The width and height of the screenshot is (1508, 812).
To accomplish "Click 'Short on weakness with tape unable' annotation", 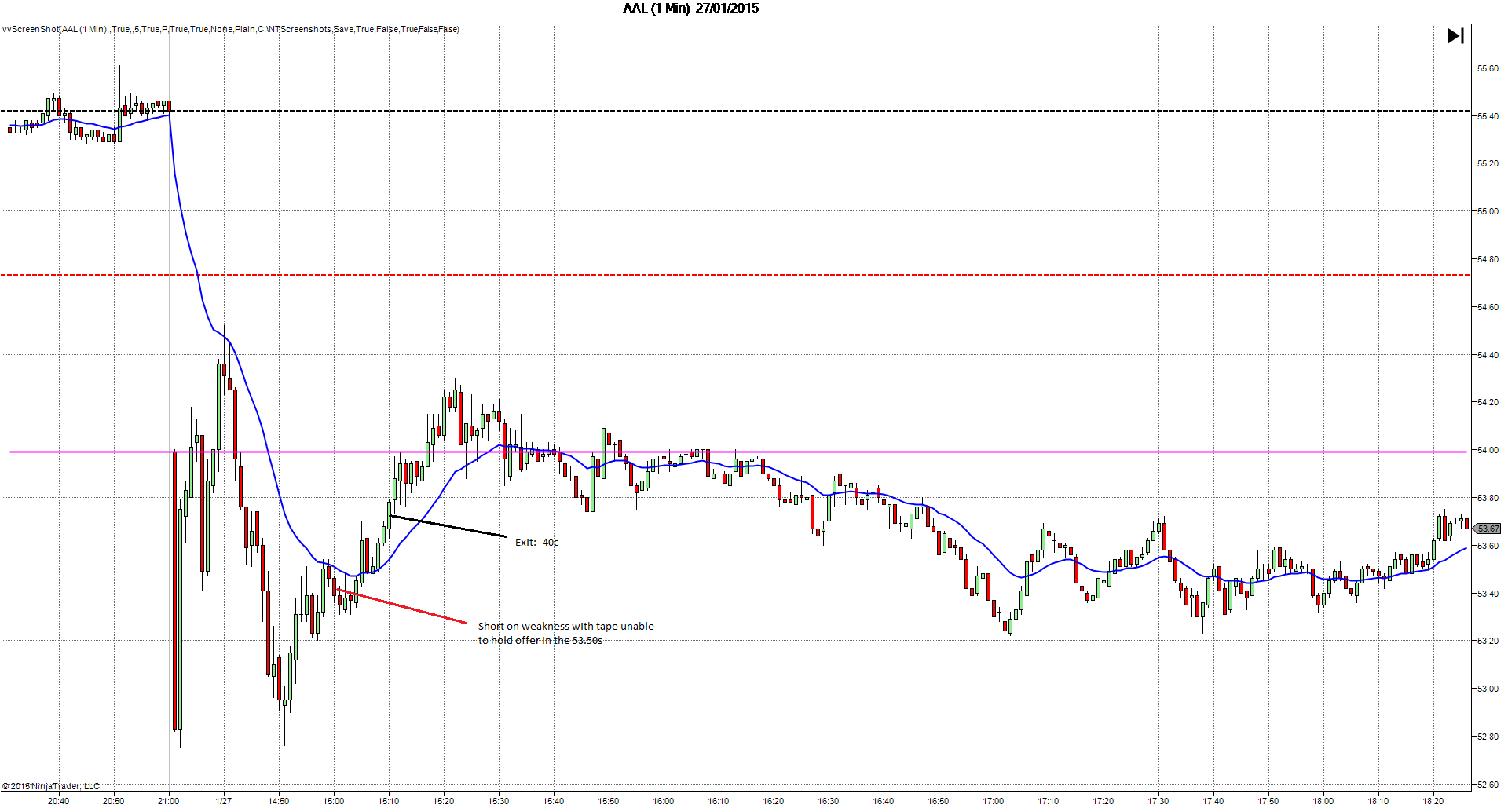I will [565, 627].
